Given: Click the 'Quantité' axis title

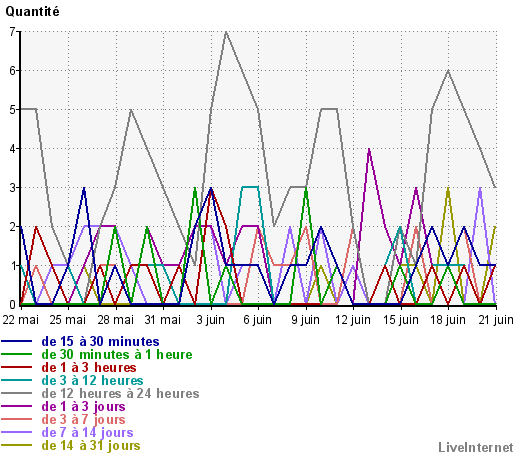Looking at the screenshot, I should pos(32,12).
